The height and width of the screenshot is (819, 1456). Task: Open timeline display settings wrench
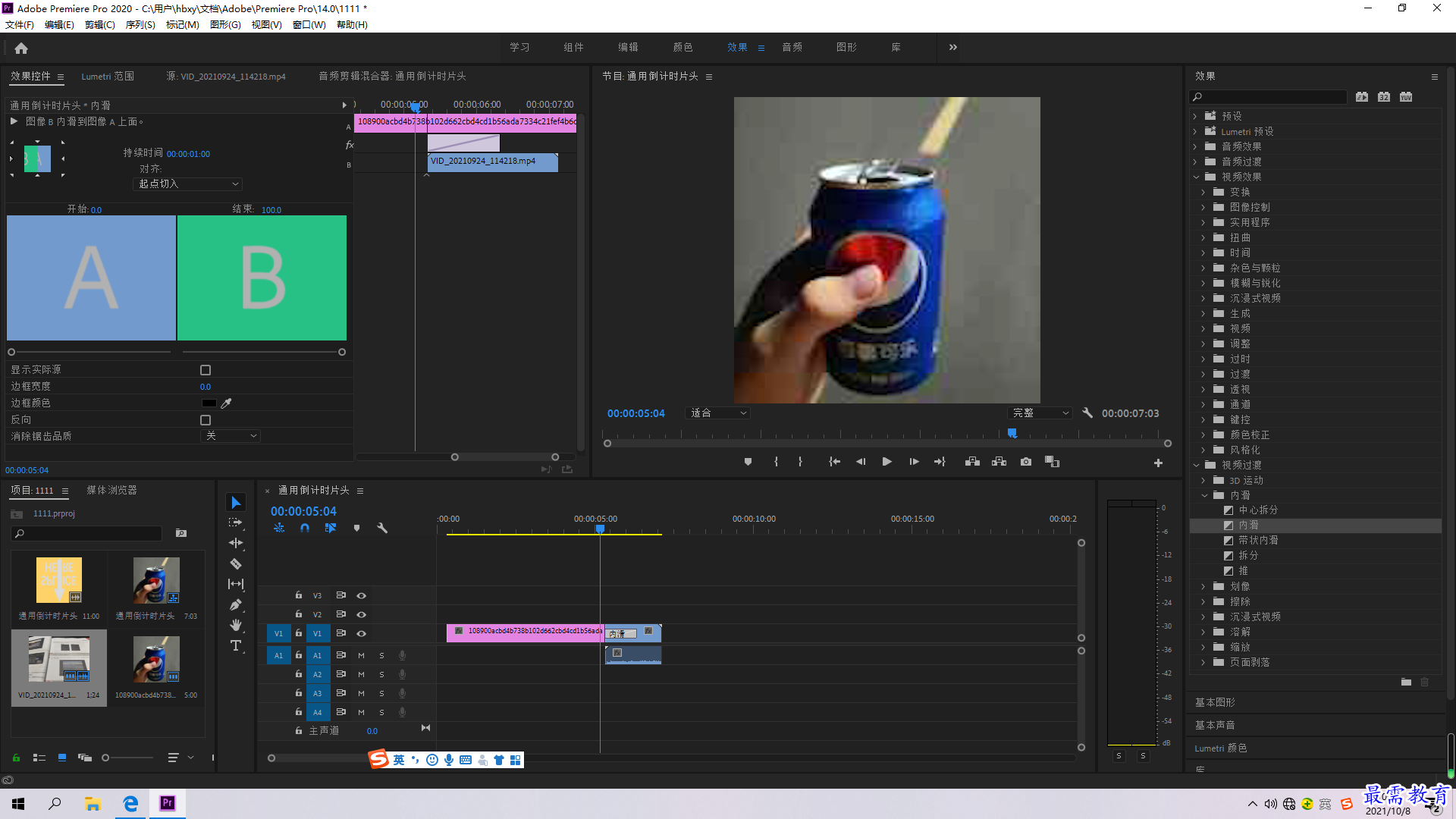point(382,528)
